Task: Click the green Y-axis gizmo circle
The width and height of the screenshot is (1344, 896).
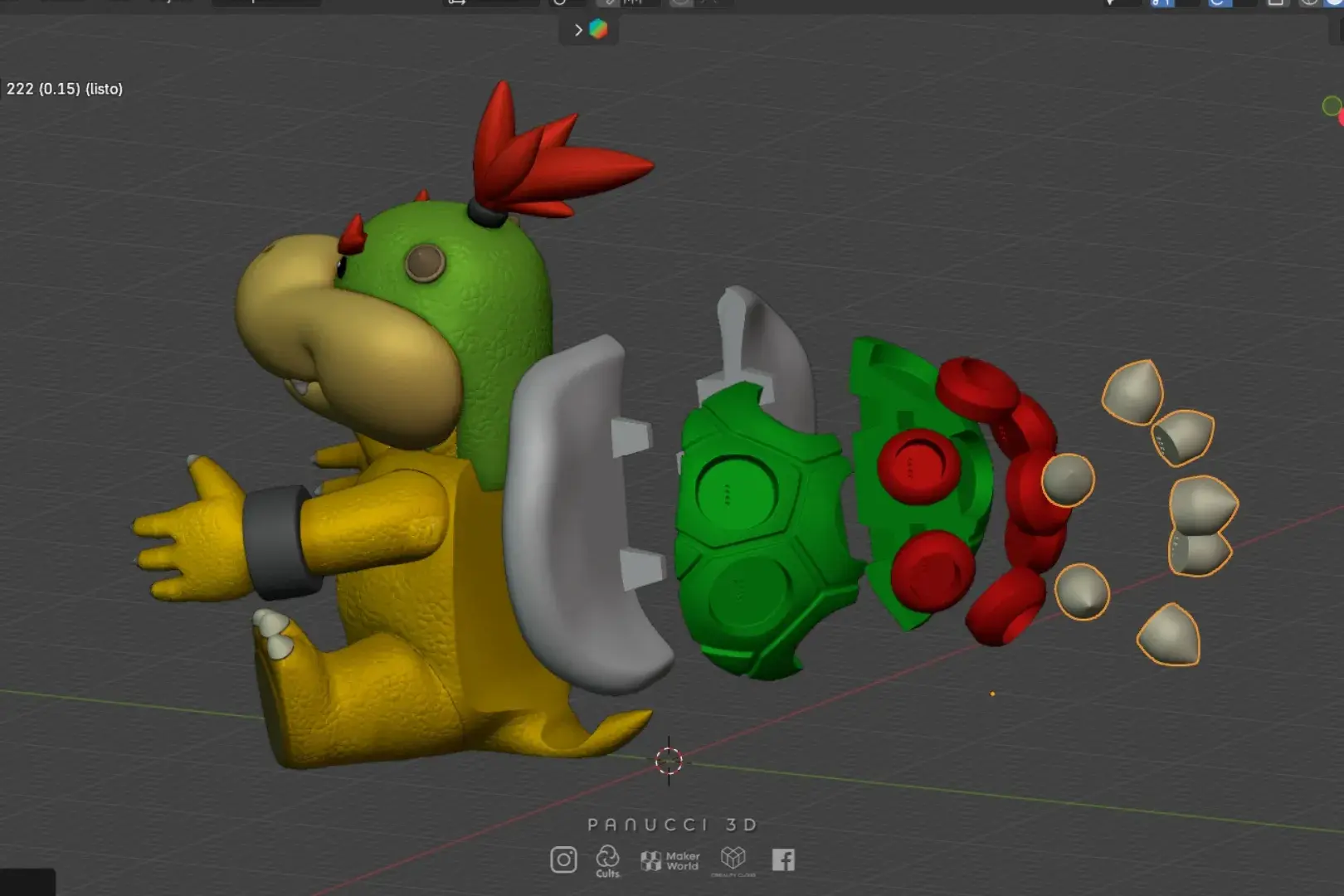Action: [1331, 105]
